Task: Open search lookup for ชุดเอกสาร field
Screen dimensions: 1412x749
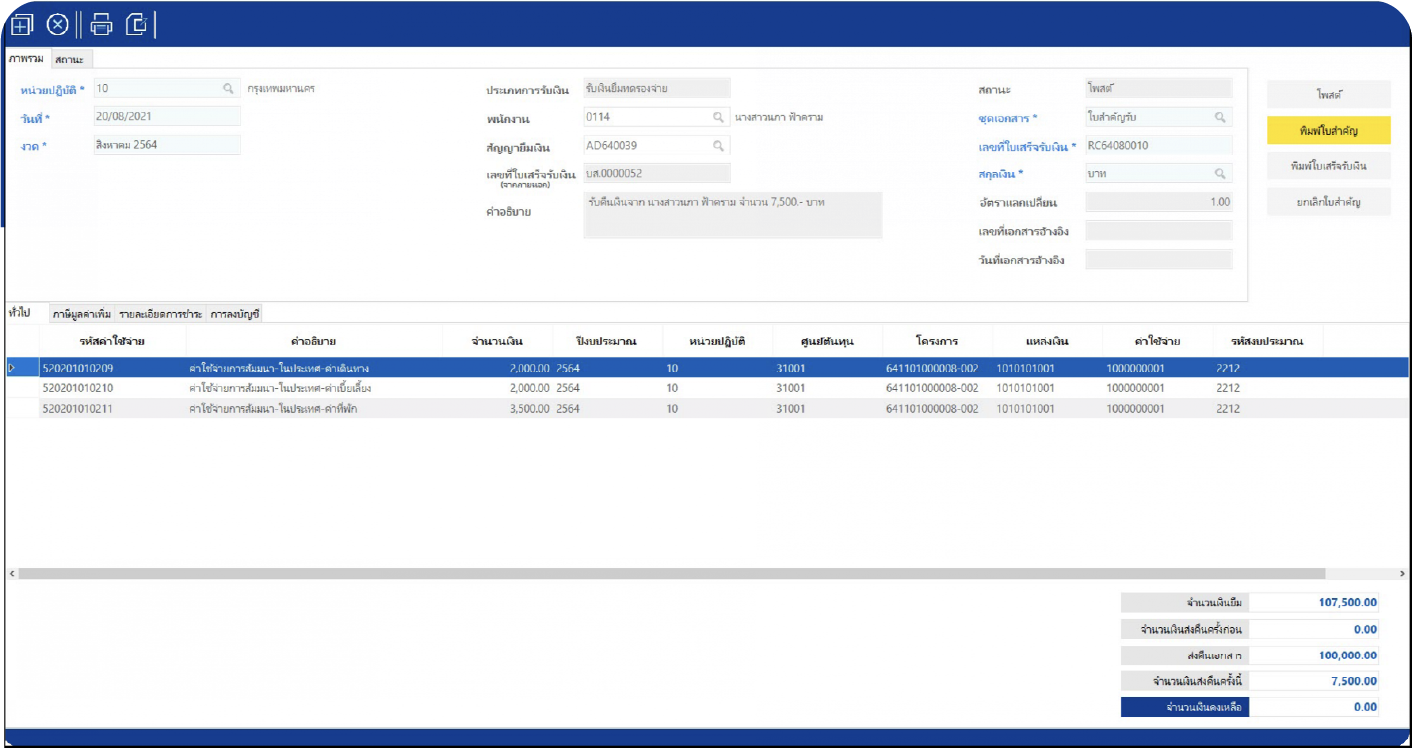Action: 1220,117
